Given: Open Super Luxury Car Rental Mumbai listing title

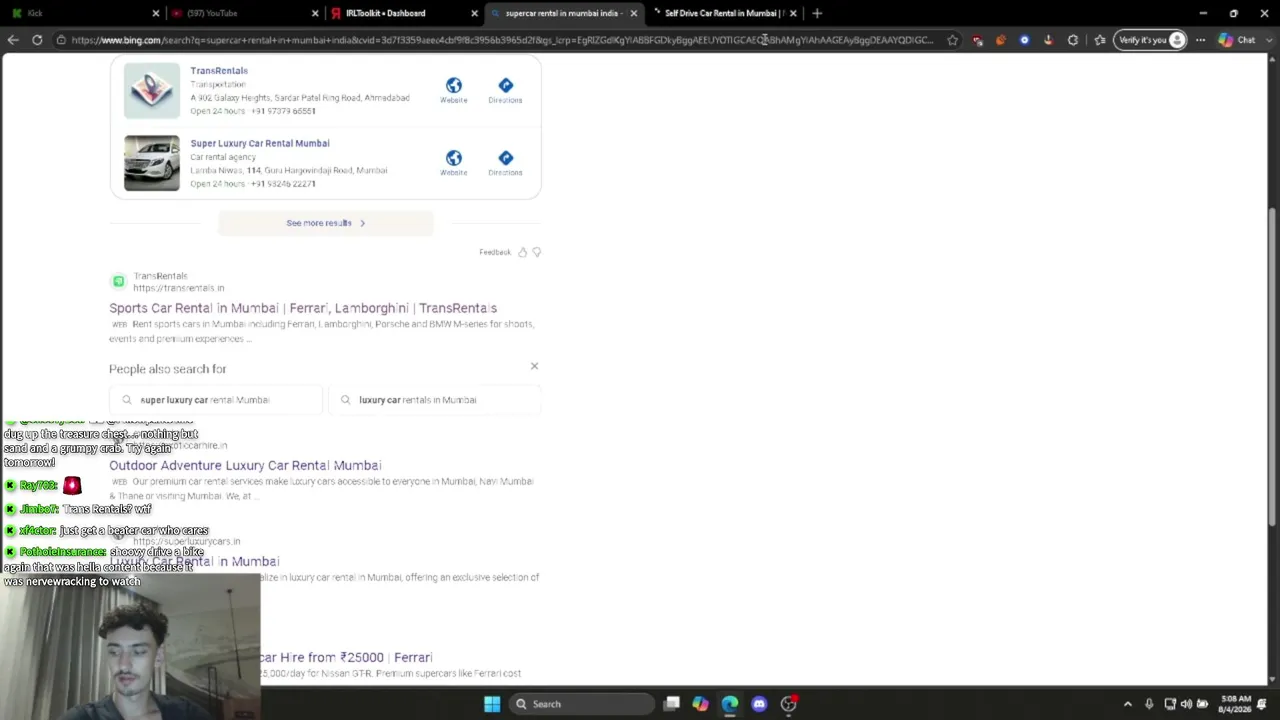Looking at the screenshot, I should (260, 143).
